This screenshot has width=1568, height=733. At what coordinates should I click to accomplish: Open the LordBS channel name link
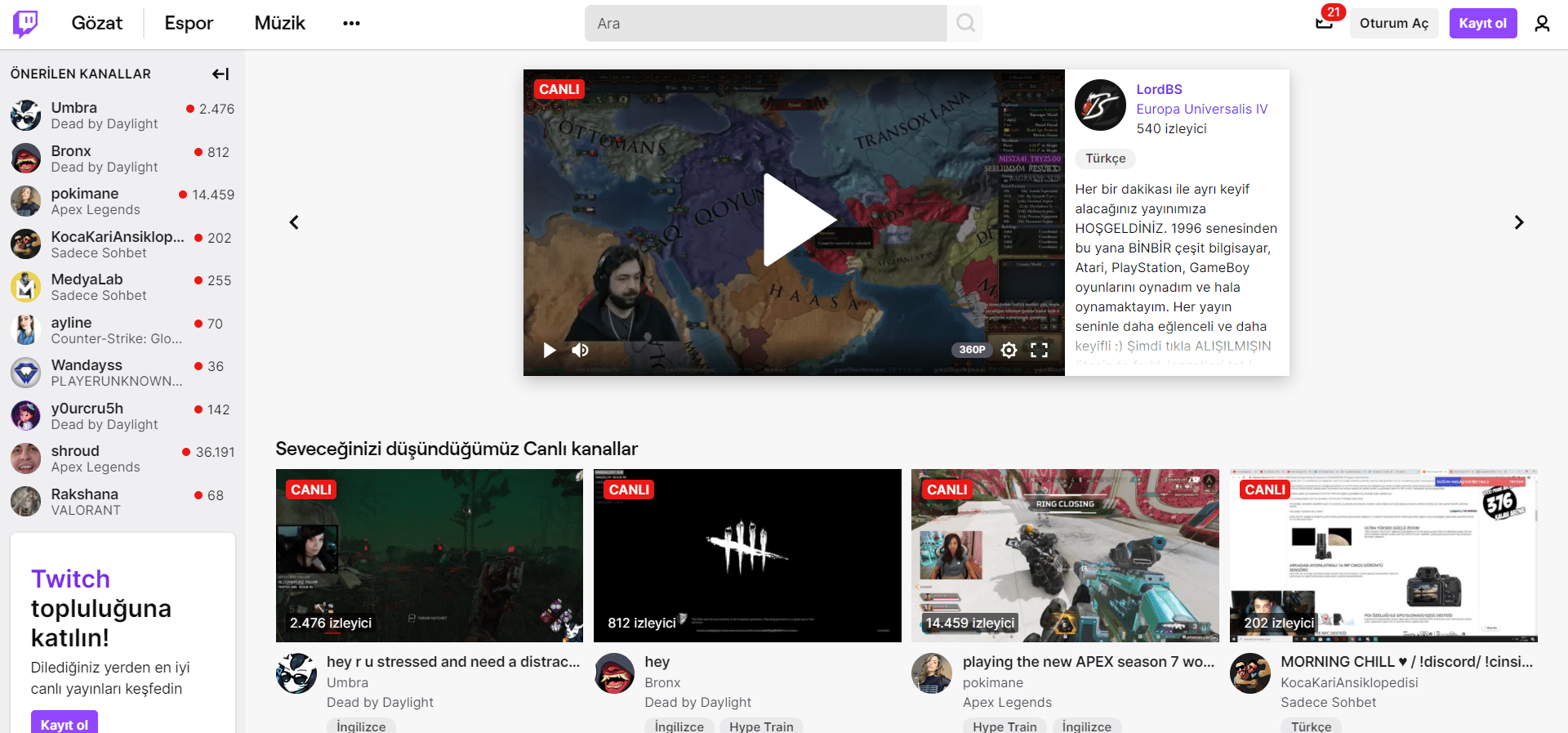(1159, 89)
